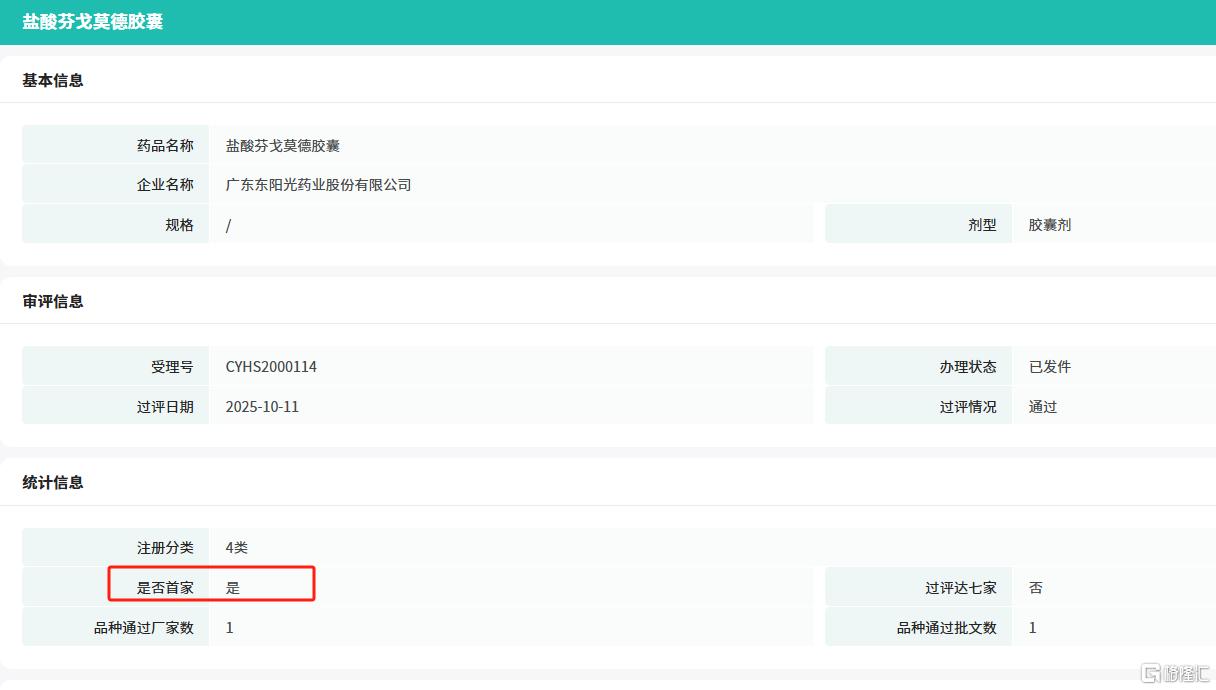
Task: Click the 规格 field label
Action: pyautogui.click(x=179, y=225)
